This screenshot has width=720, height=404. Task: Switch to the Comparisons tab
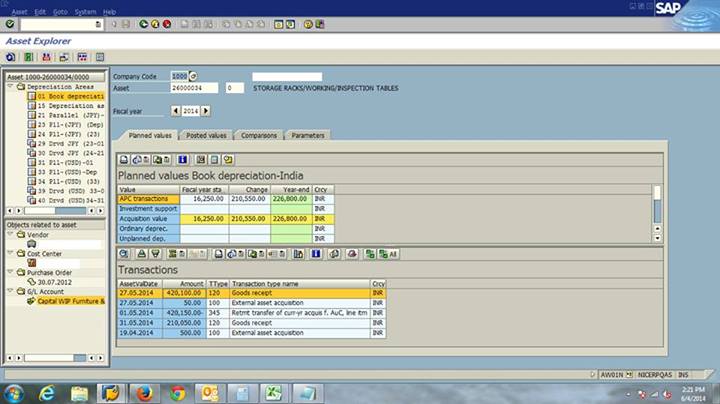(x=259, y=135)
